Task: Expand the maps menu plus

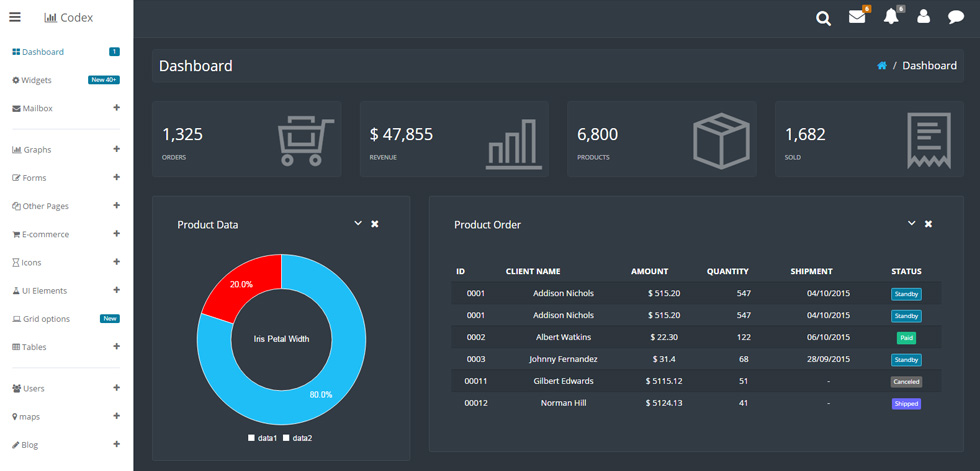Action: (x=116, y=415)
